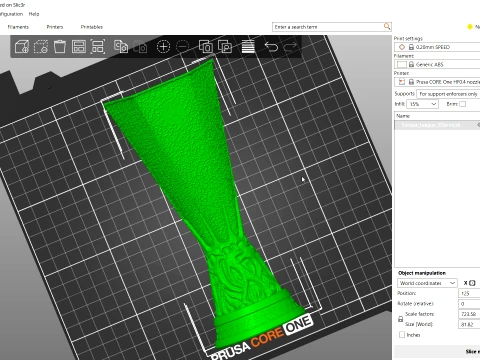The width and height of the screenshot is (480, 360).
Task: Open the Supports dropdown
Action: pos(448,94)
